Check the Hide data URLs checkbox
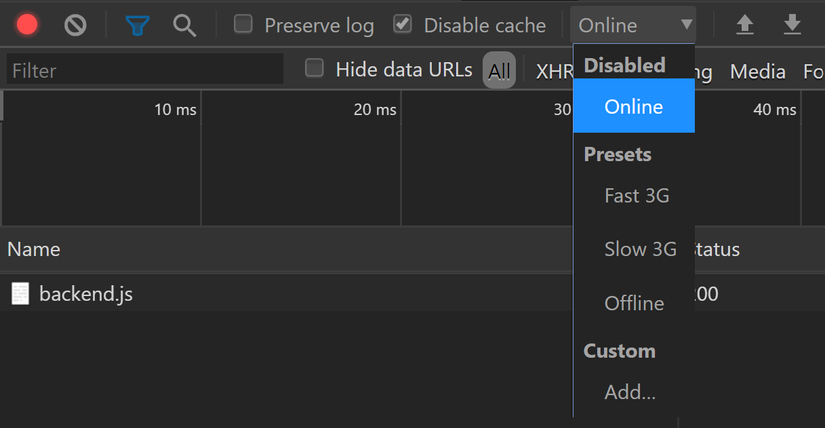This screenshot has width=825, height=428. point(314,69)
